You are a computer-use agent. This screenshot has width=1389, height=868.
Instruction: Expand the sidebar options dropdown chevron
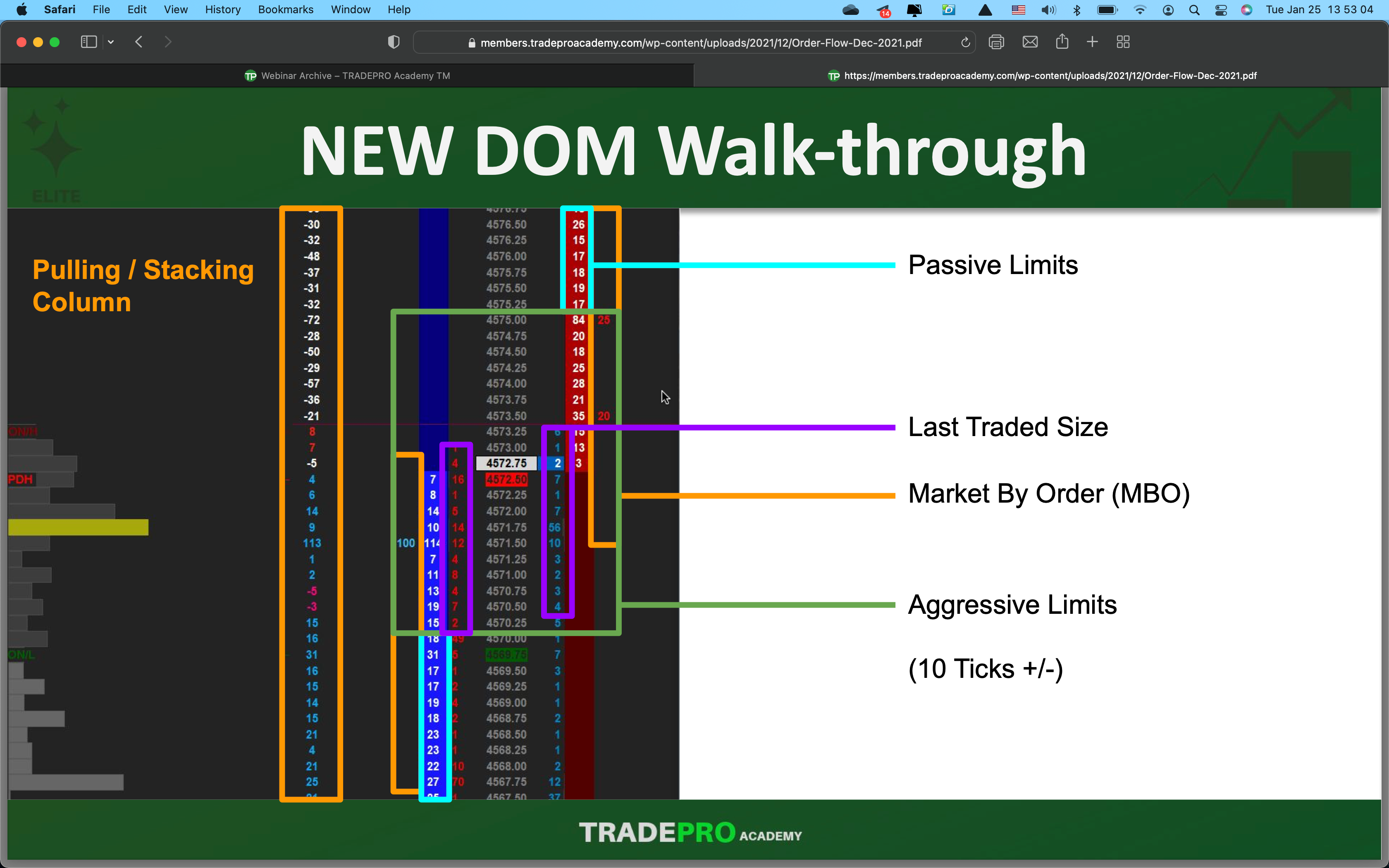click(111, 42)
